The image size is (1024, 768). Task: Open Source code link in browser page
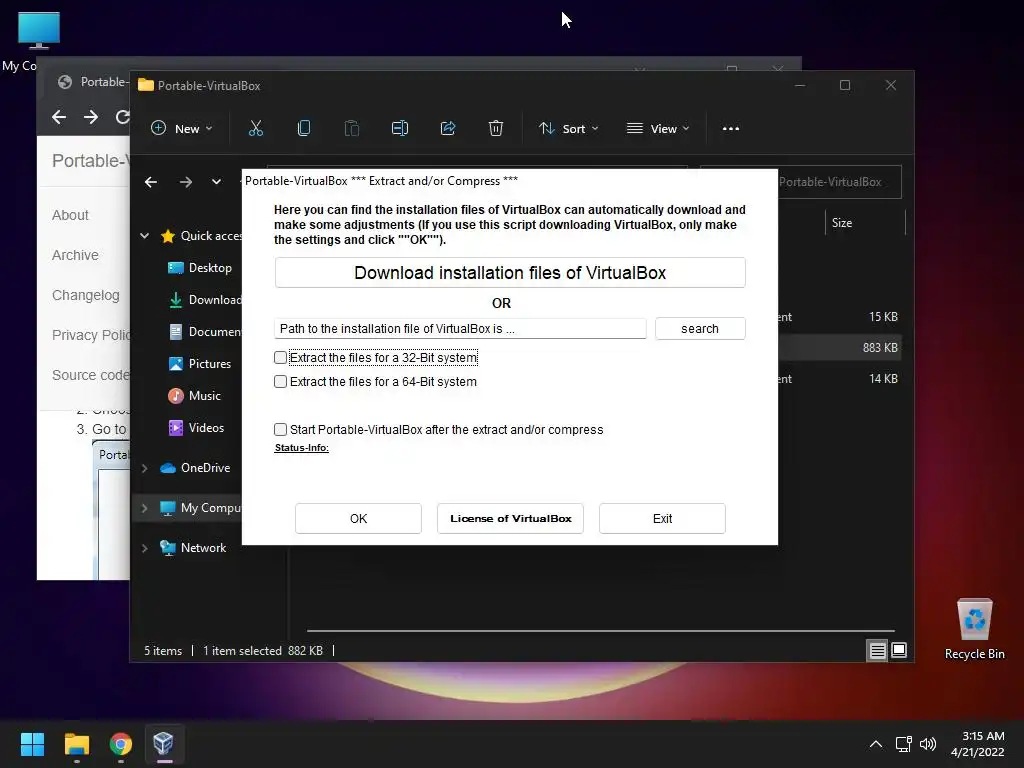(90, 375)
